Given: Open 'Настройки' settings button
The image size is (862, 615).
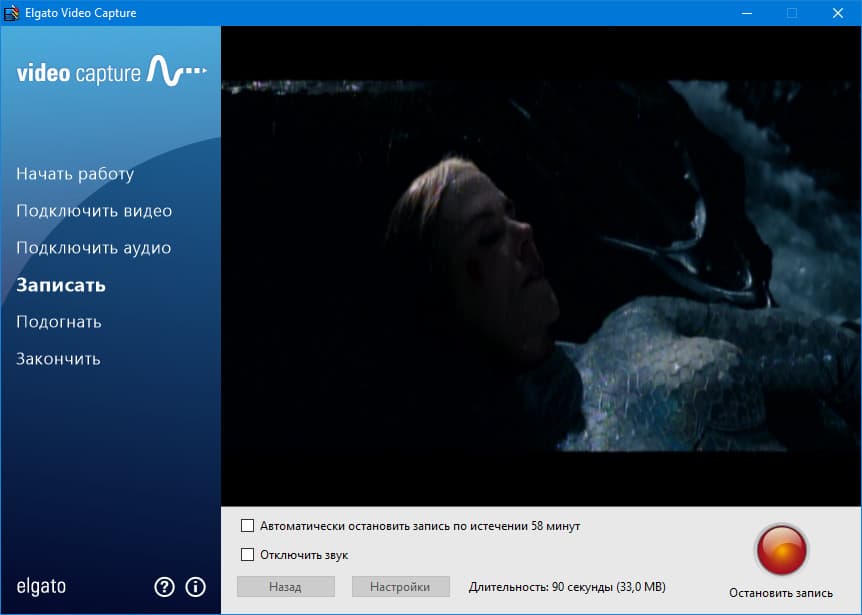Looking at the screenshot, I should (400, 587).
